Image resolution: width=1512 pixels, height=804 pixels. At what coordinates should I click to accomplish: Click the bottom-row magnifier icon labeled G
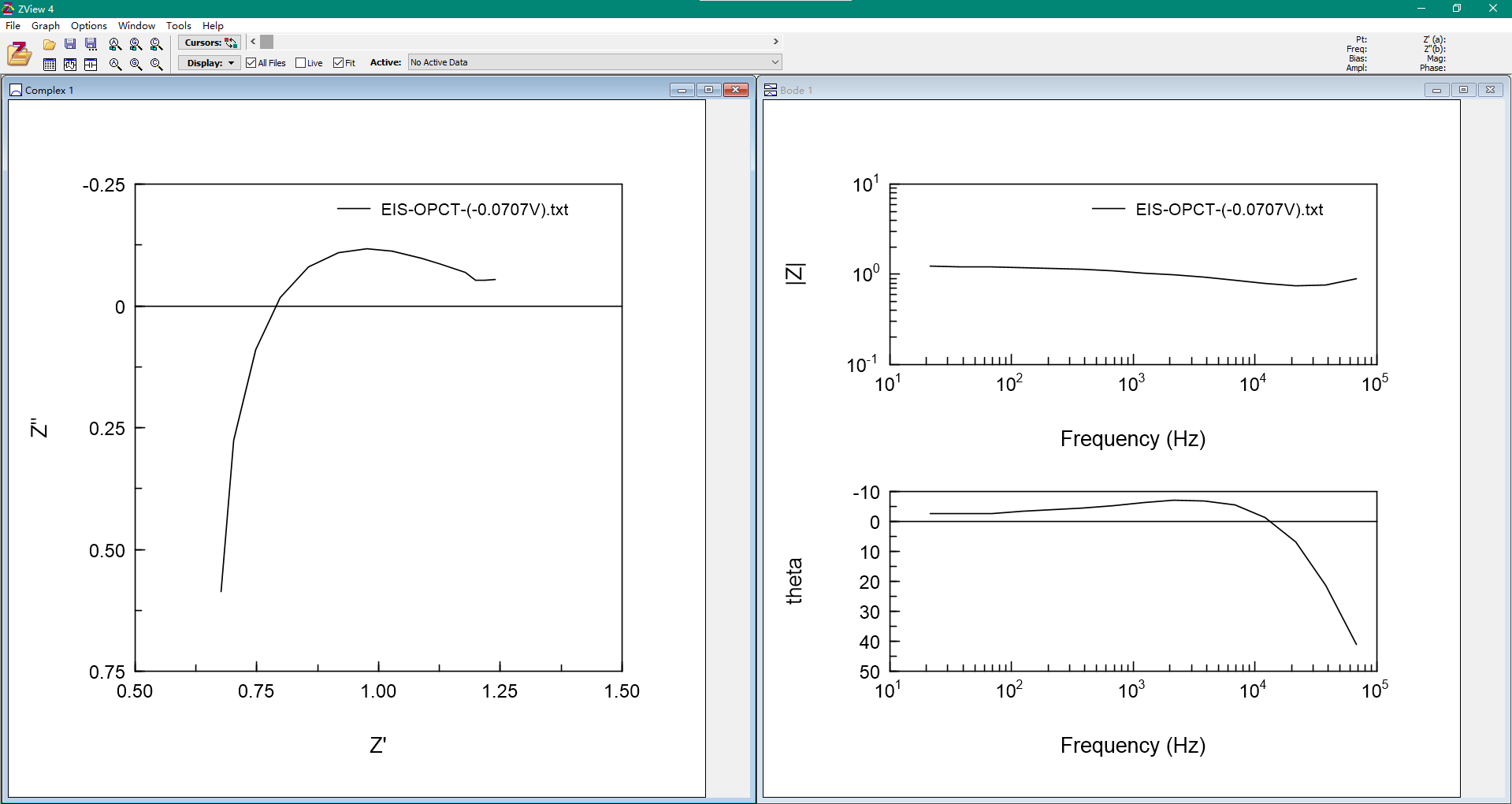(136, 65)
